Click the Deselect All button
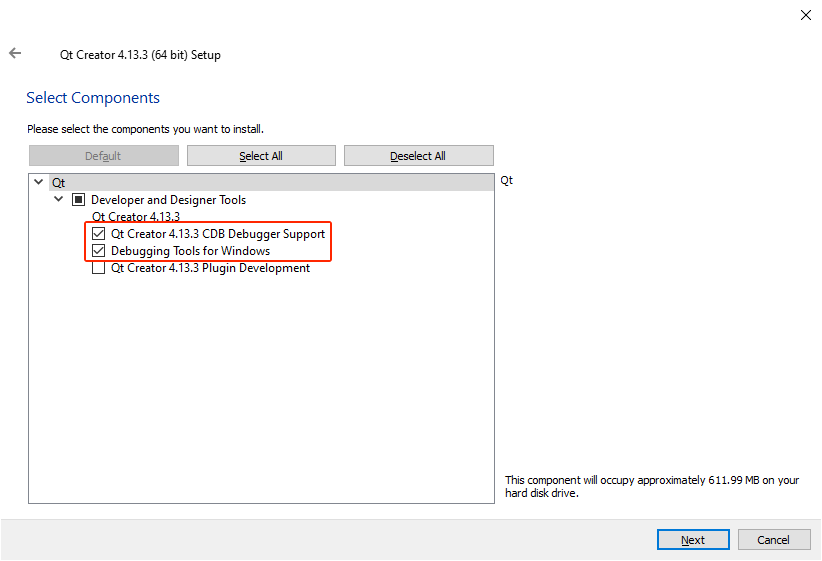This screenshot has width=822, height=561. coord(418,156)
